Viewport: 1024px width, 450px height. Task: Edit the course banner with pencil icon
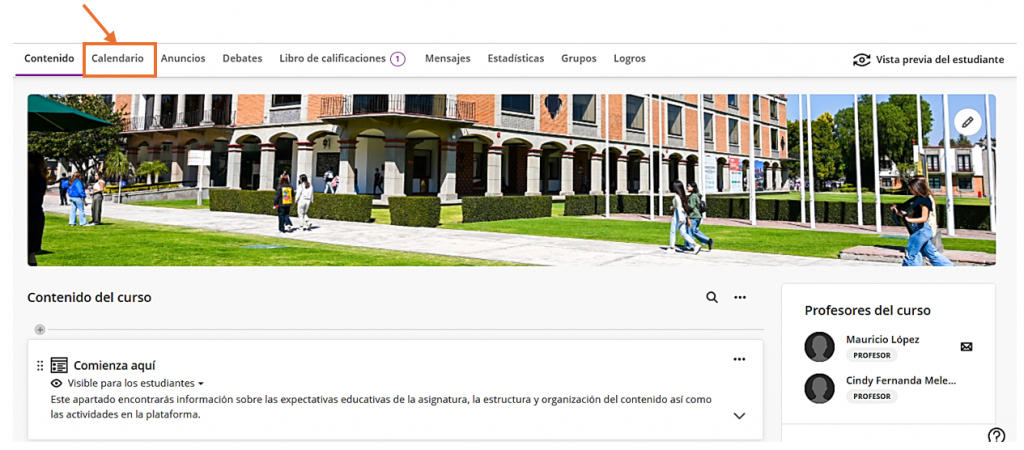click(x=967, y=121)
